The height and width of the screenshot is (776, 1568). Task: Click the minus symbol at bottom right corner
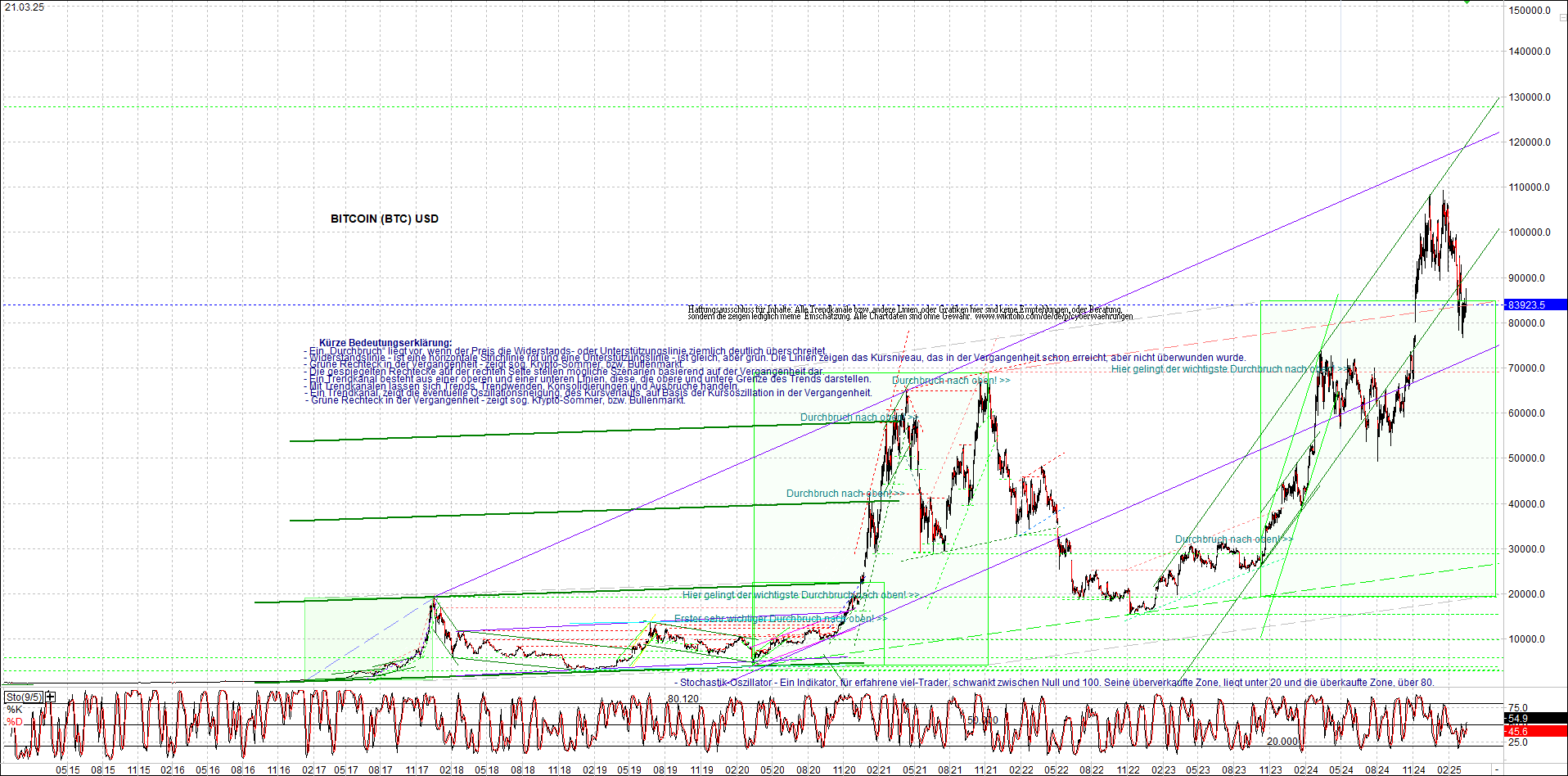1497,770
